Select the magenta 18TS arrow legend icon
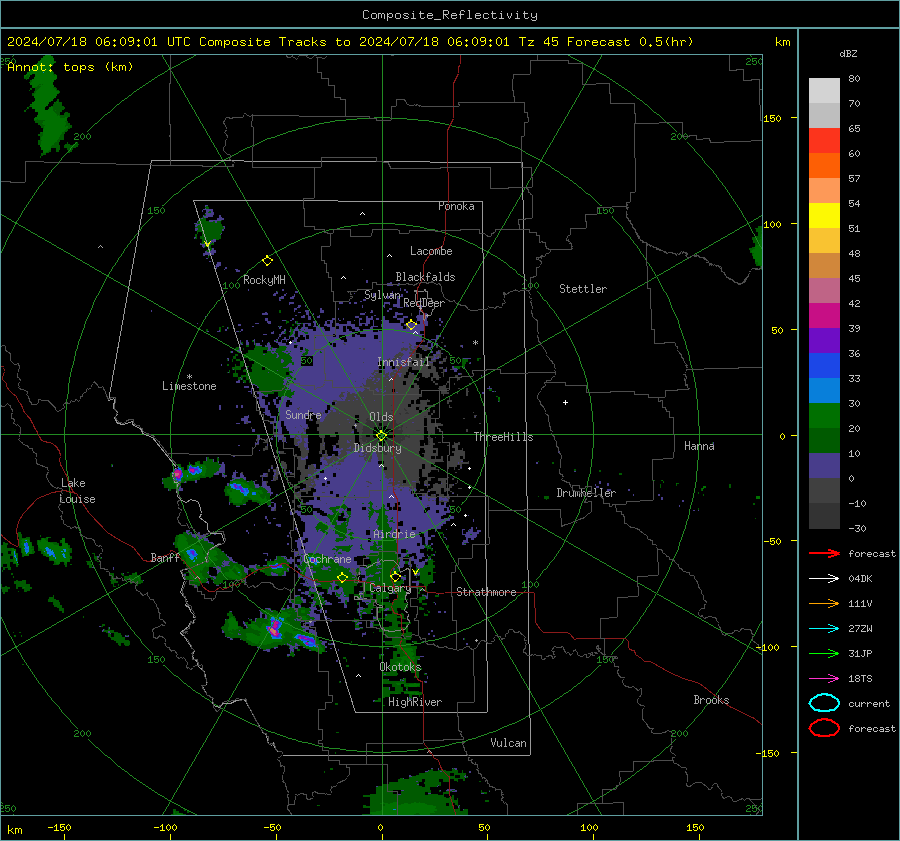This screenshot has height=841, width=900. 824,679
